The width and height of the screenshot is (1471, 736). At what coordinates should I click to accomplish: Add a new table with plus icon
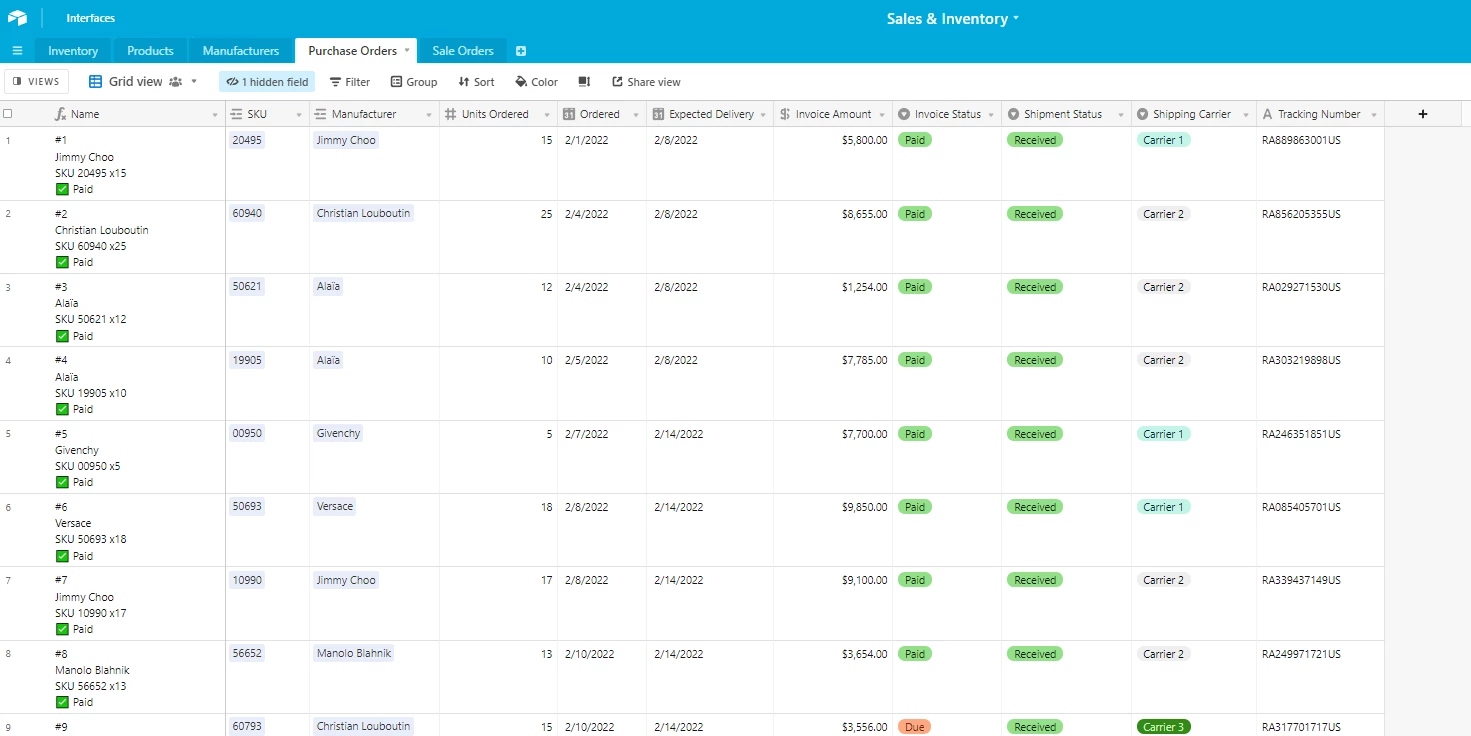point(521,51)
